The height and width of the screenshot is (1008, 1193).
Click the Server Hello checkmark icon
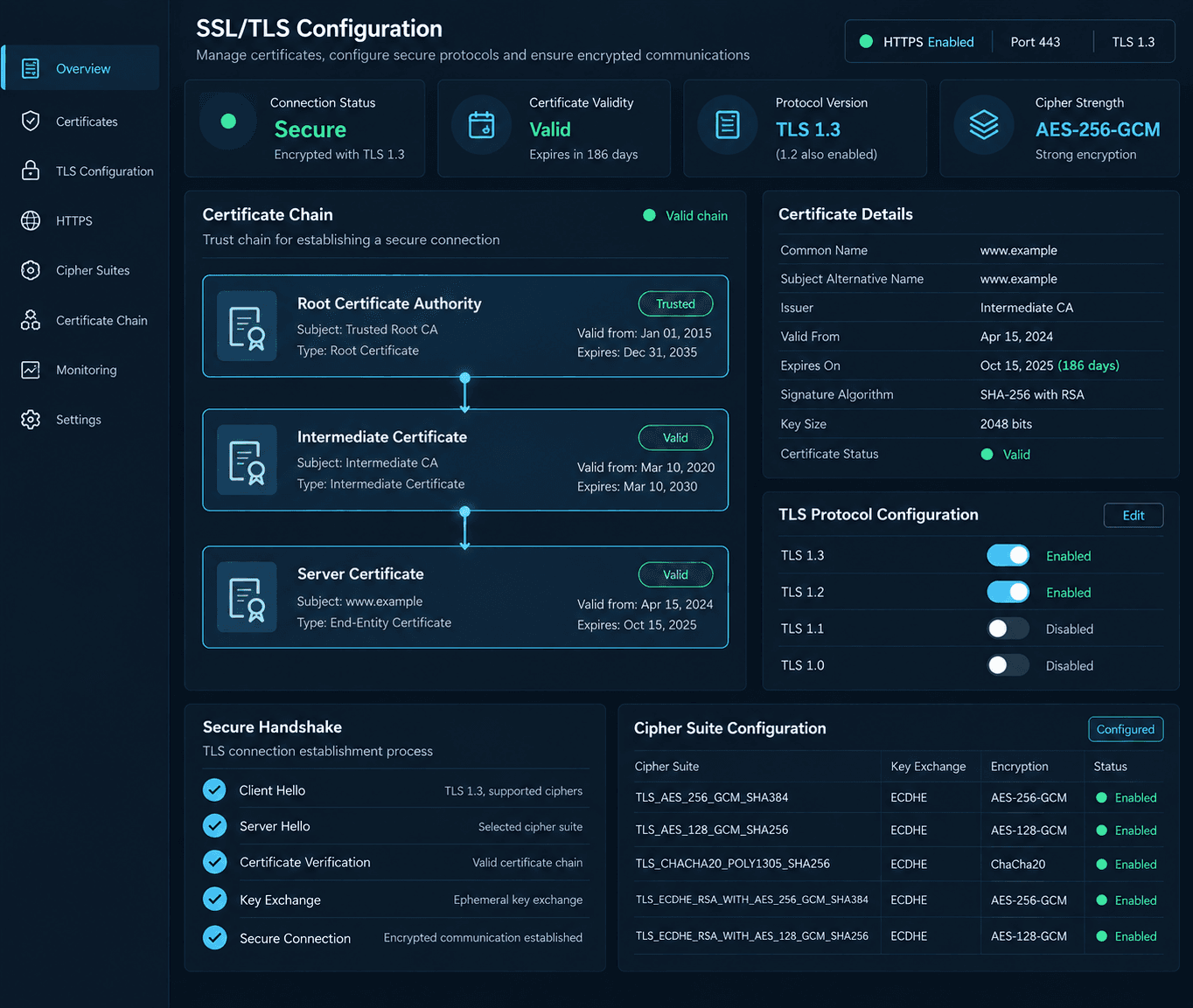214,826
